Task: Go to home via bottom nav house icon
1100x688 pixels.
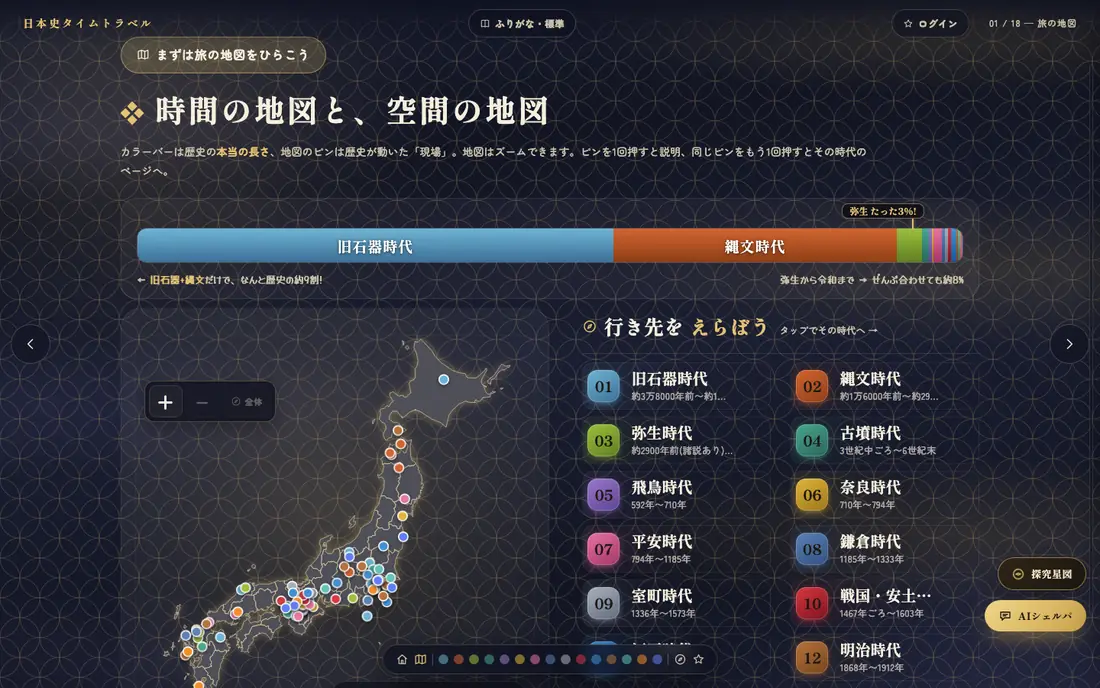Action: tap(402, 659)
